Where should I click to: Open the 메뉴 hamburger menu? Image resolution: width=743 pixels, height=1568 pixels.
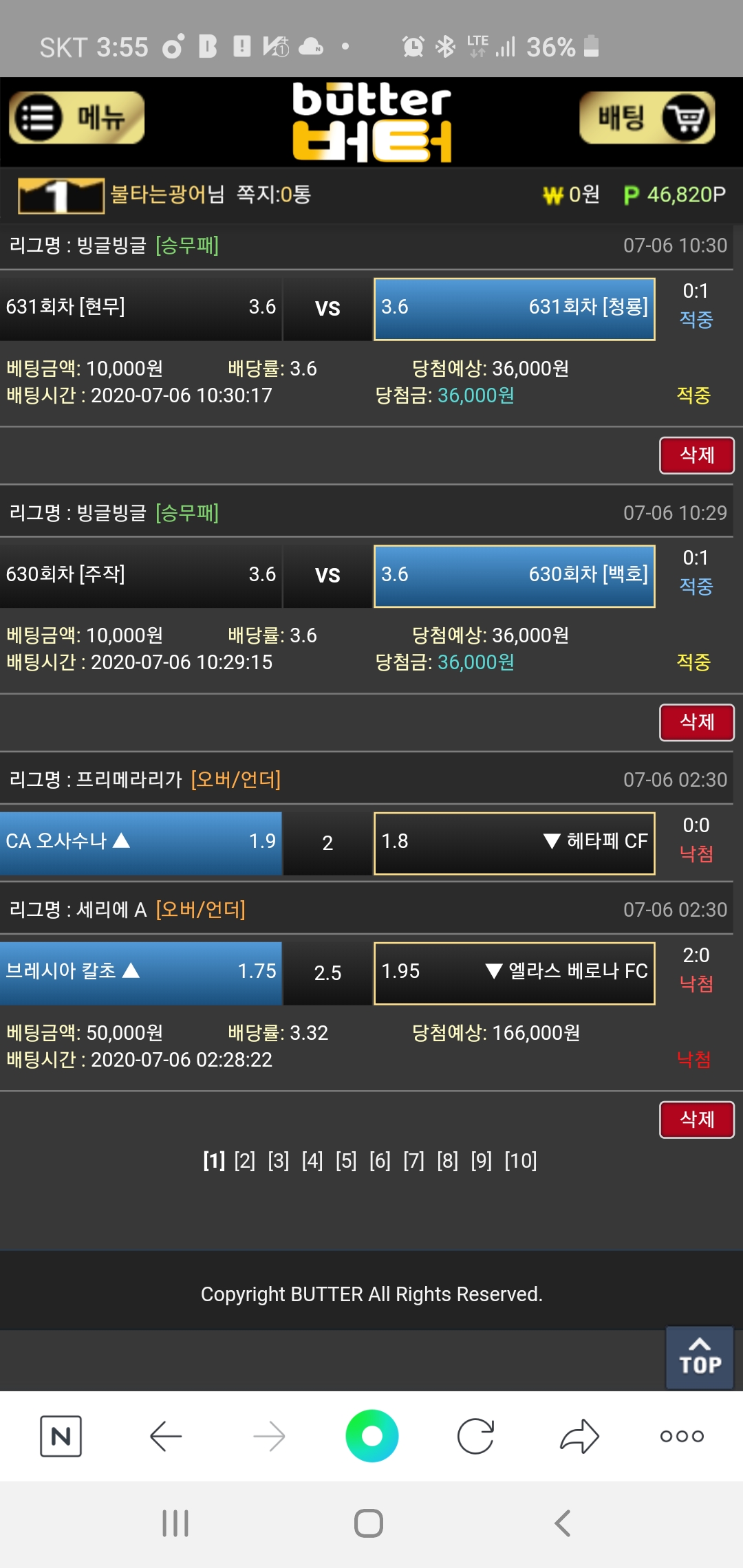click(x=76, y=118)
